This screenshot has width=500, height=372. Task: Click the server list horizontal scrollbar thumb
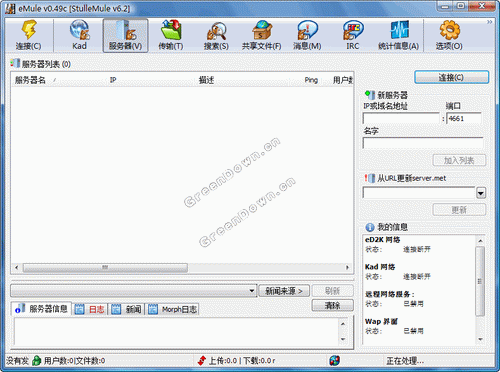pos(105,267)
